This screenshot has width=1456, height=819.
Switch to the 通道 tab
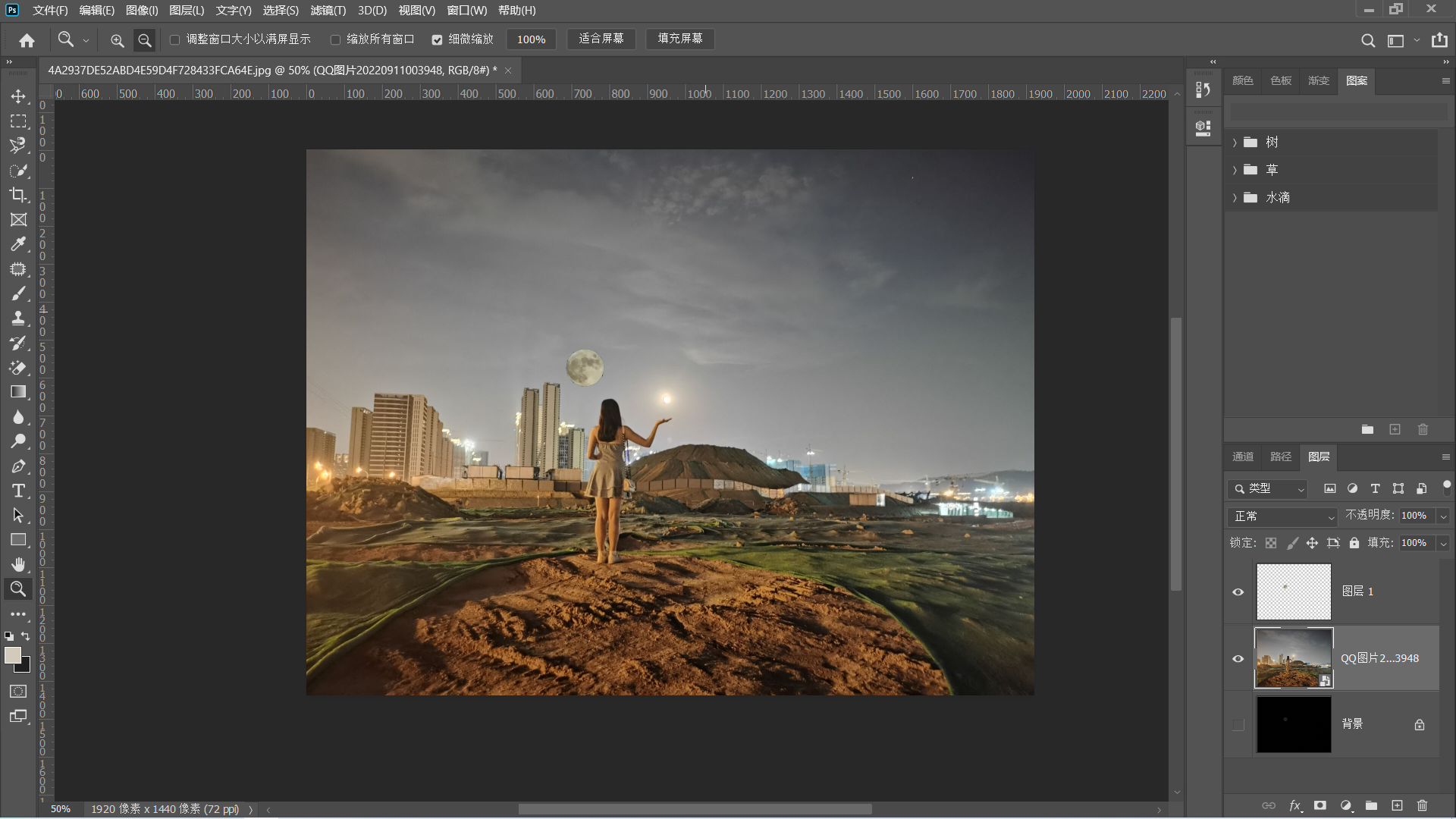tap(1243, 457)
